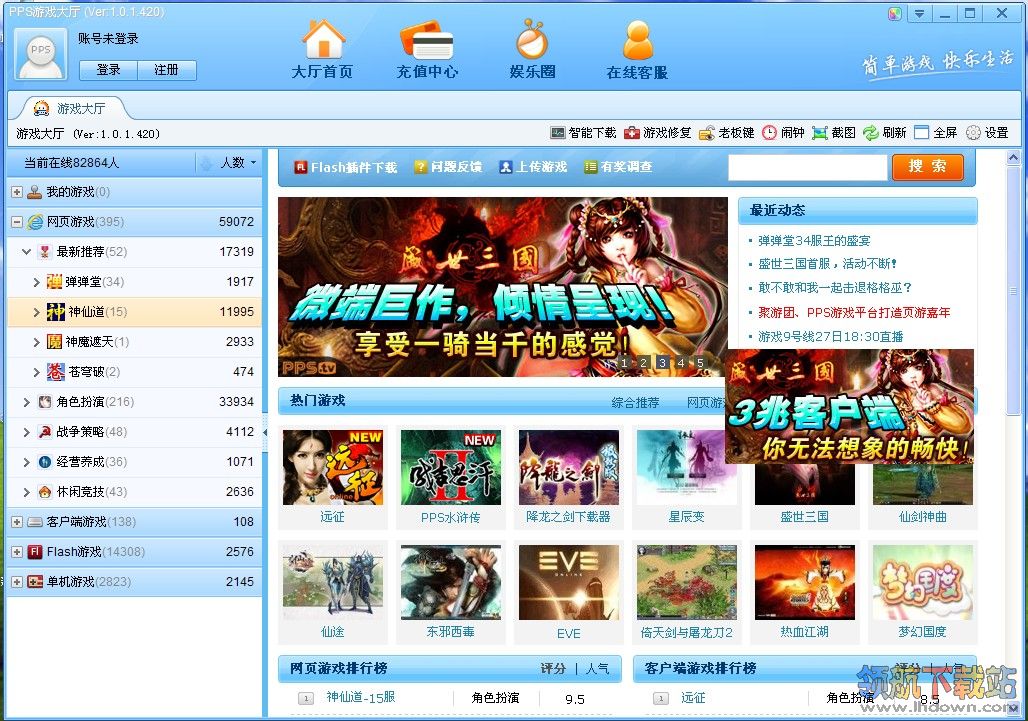Open the 问题反馈 feedback link
This screenshot has width=1028, height=721.
tap(448, 167)
